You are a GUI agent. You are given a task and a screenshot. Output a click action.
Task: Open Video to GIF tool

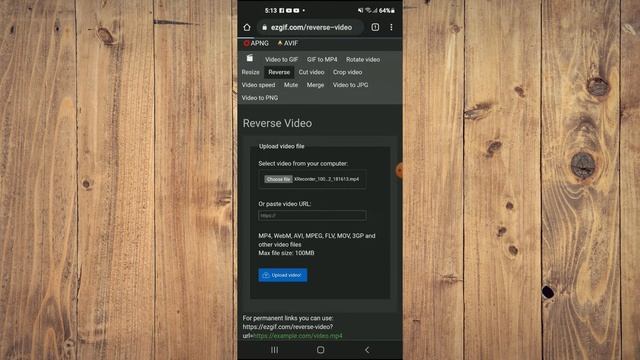tap(281, 60)
